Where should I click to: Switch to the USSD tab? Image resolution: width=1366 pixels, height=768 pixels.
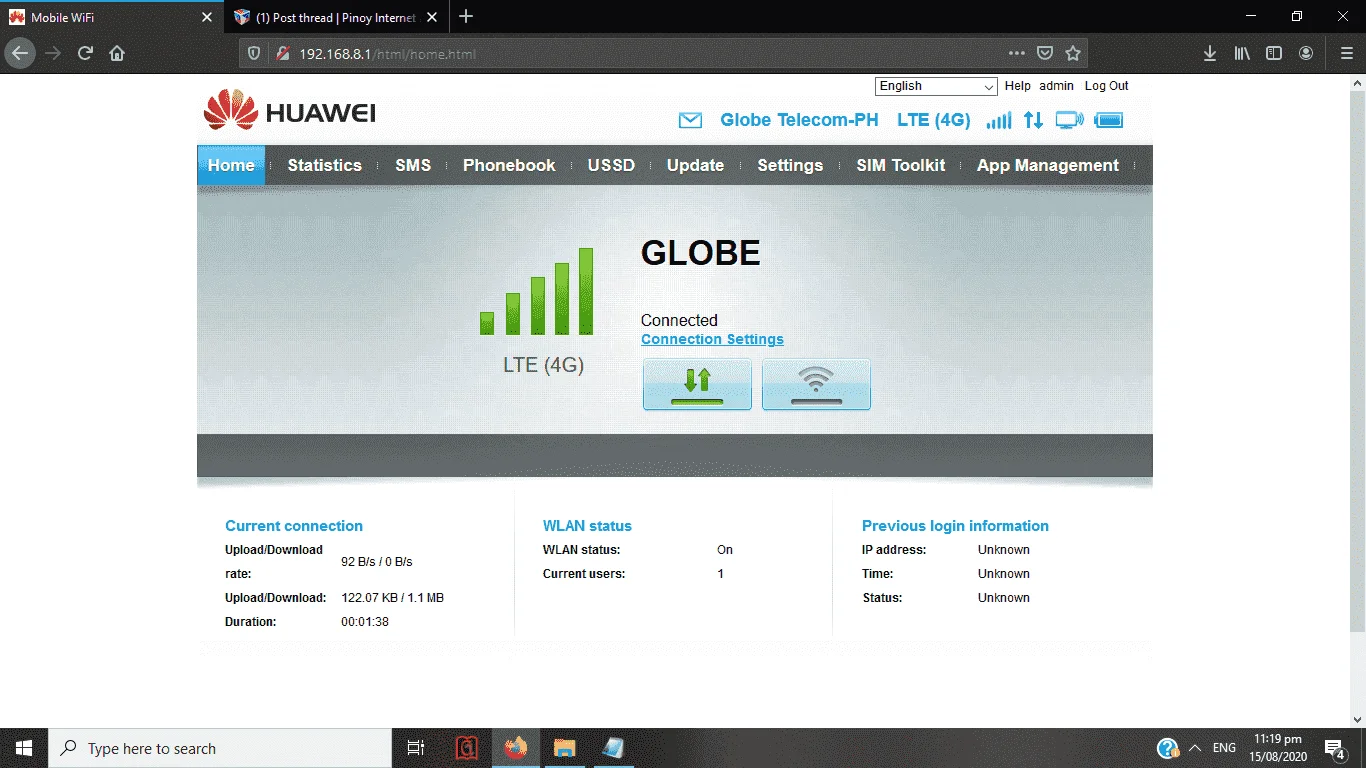[611, 165]
